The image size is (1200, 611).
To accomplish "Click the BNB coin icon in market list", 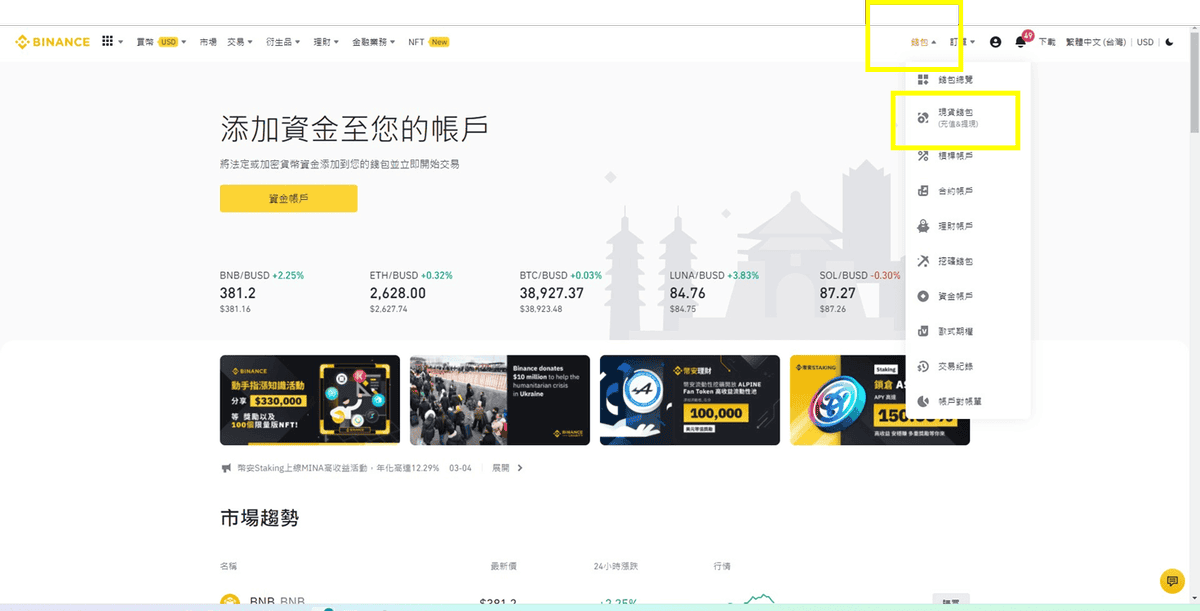I will tap(231, 601).
